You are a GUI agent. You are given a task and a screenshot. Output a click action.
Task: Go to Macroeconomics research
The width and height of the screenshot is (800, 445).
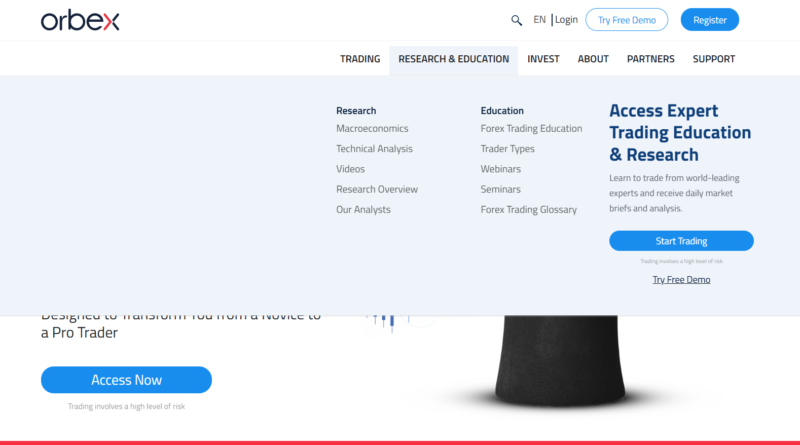(372, 129)
